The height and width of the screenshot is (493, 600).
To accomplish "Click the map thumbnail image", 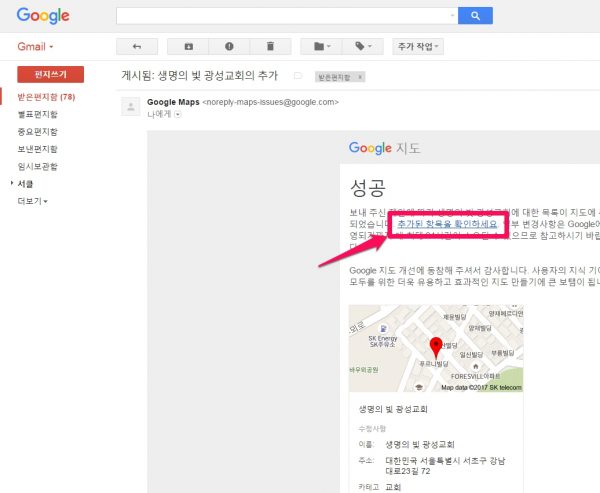I will point(436,348).
